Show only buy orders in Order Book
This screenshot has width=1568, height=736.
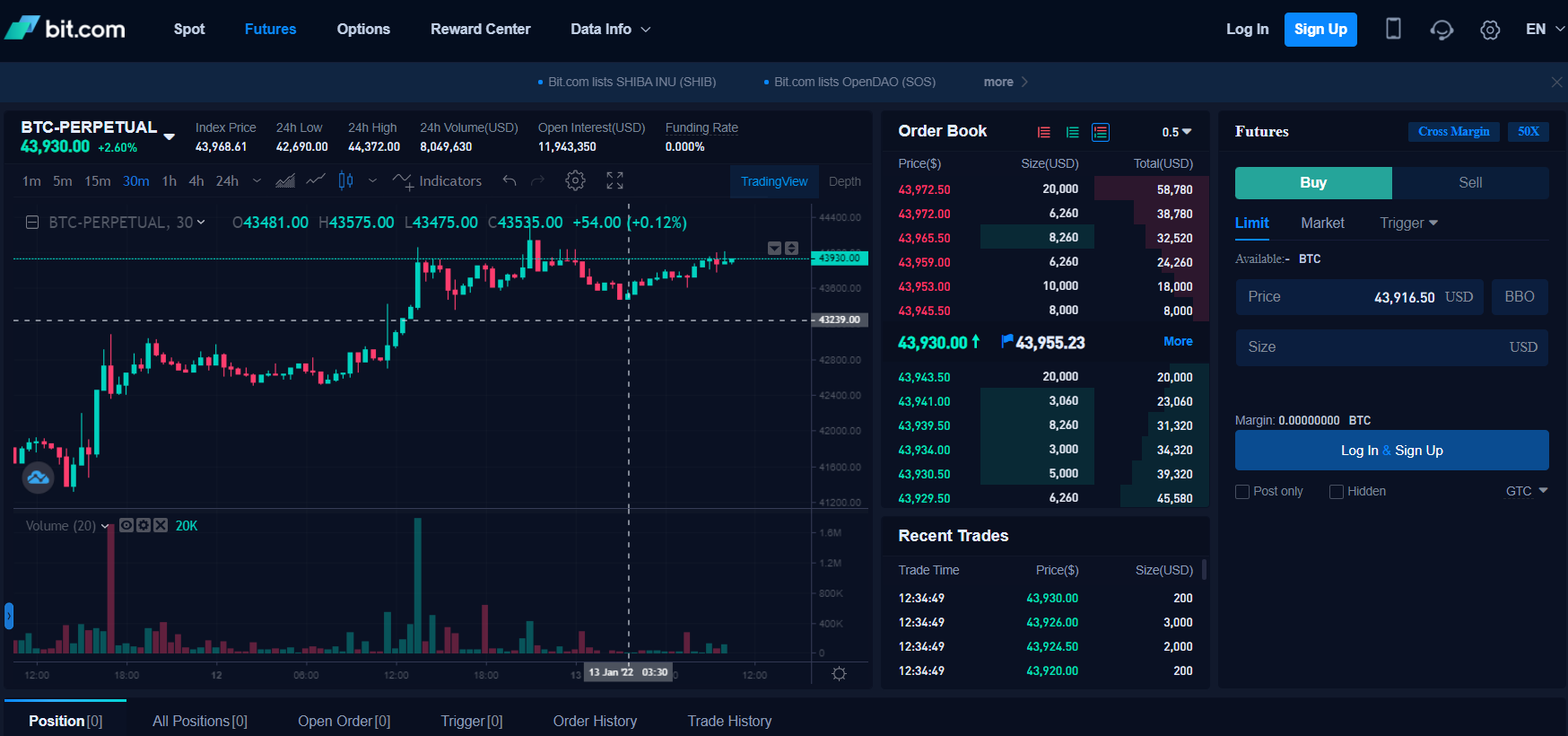[x=1072, y=133]
